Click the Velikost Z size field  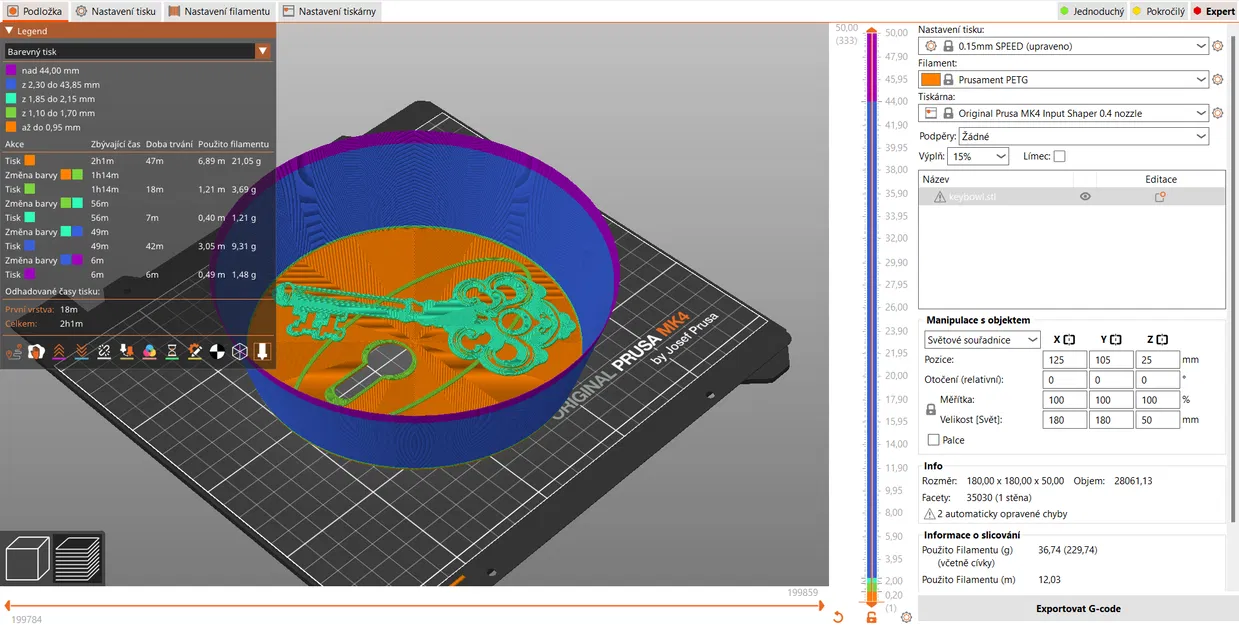coord(1157,421)
